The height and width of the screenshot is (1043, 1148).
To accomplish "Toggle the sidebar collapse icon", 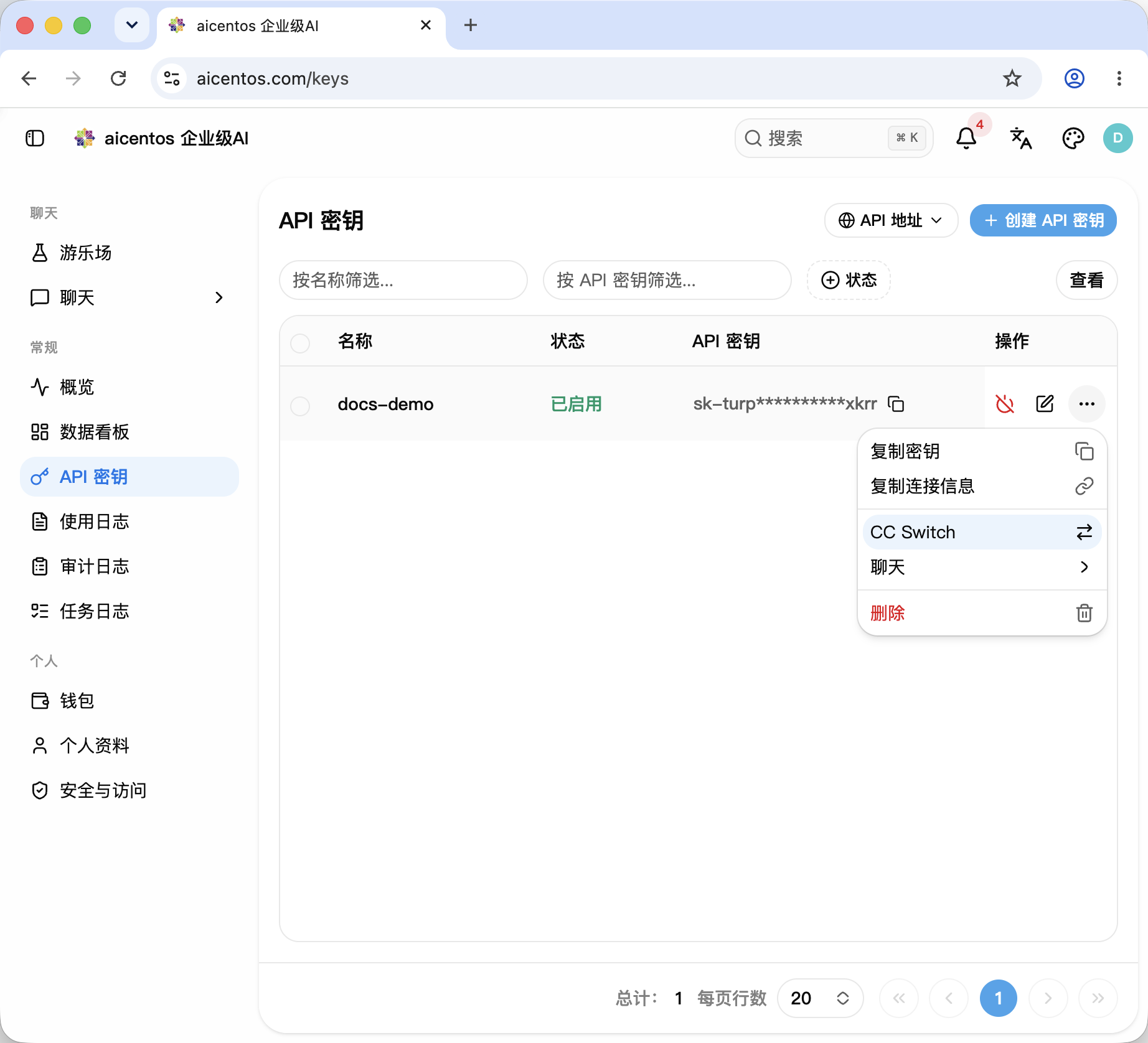I will 35,138.
